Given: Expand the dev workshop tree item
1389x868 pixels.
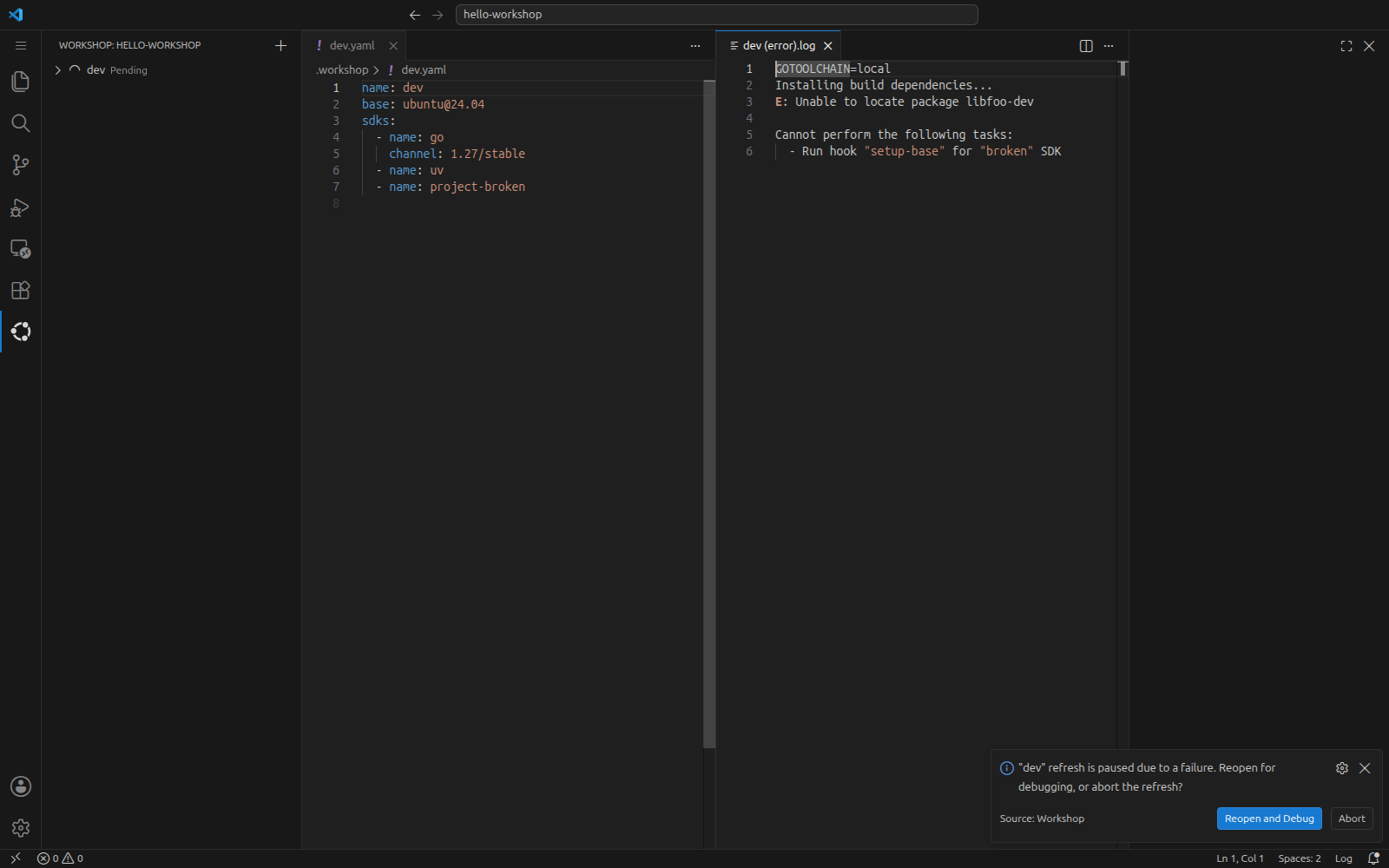Looking at the screenshot, I should pyautogui.click(x=57, y=70).
